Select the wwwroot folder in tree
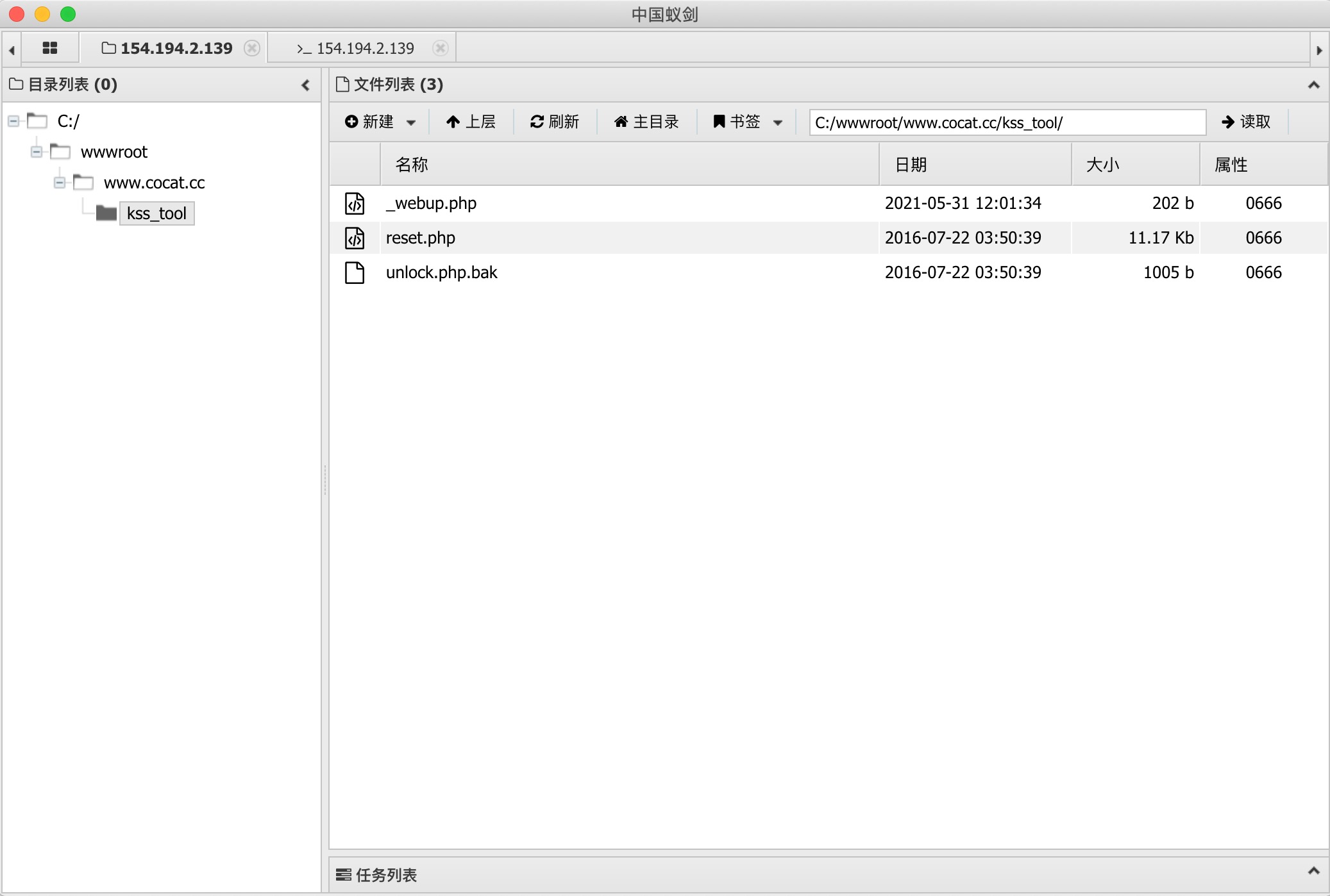The image size is (1330, 896). (x=114, y=152)
